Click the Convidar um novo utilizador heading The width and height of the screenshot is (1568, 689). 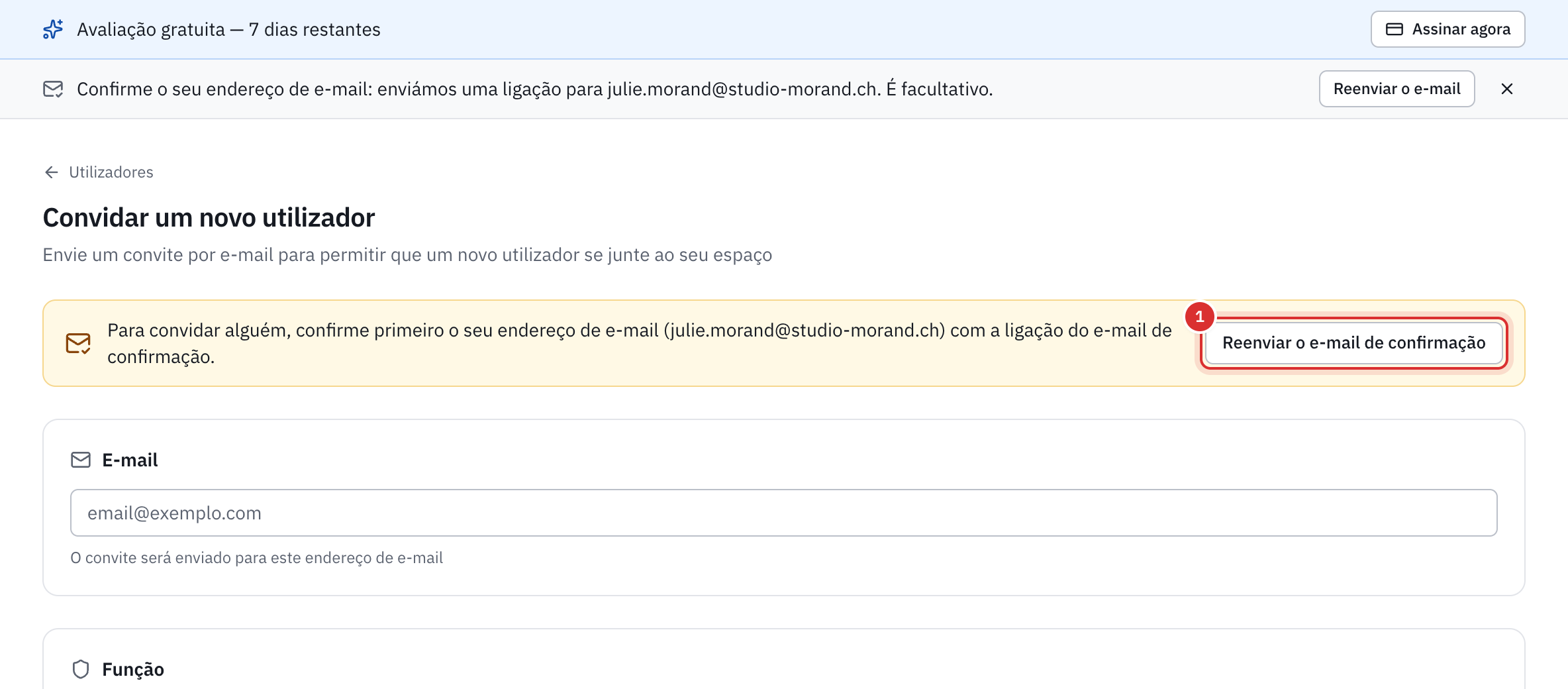[x=209, y=217]
